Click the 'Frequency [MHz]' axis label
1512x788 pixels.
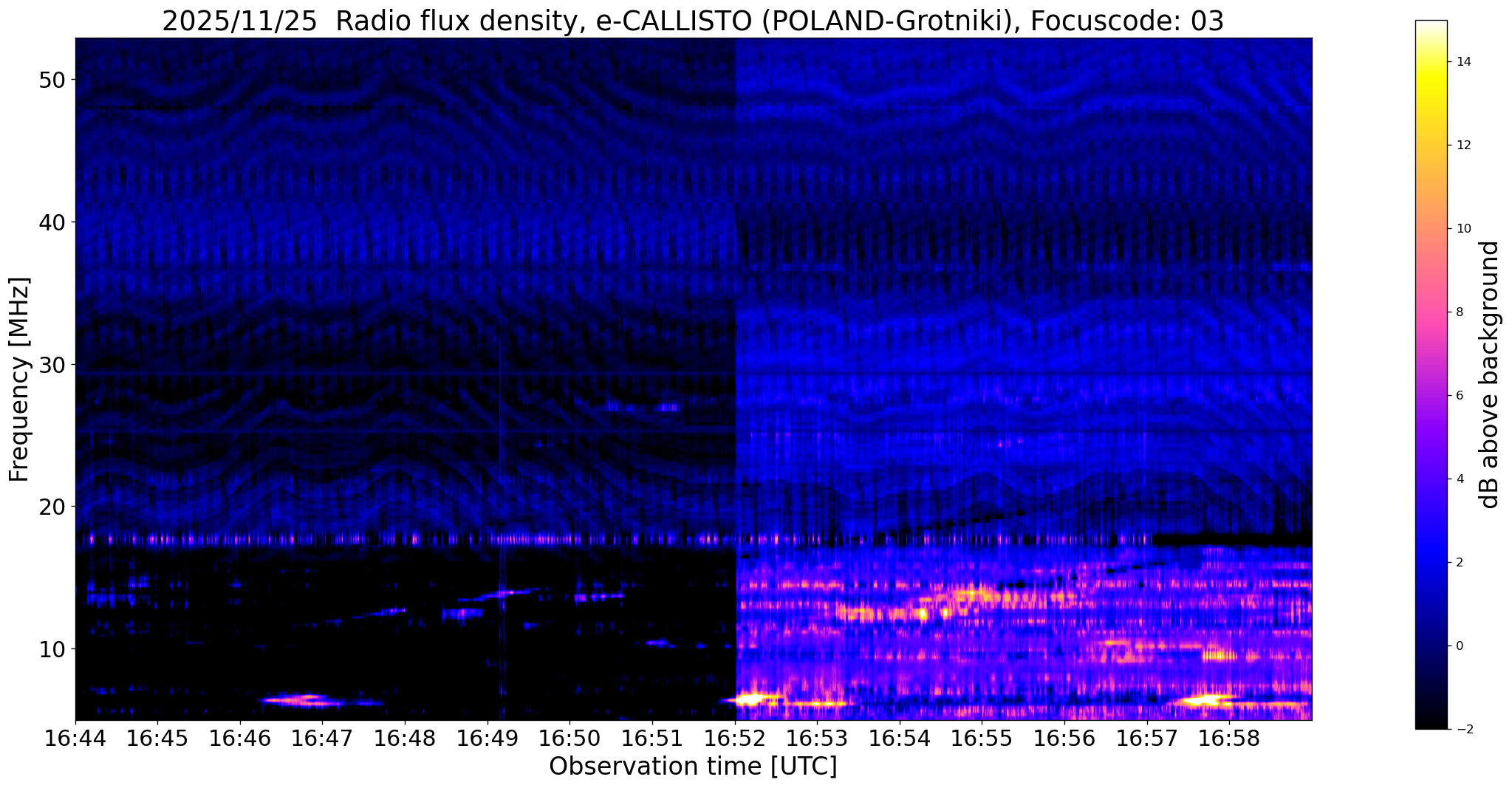point(20,379)
